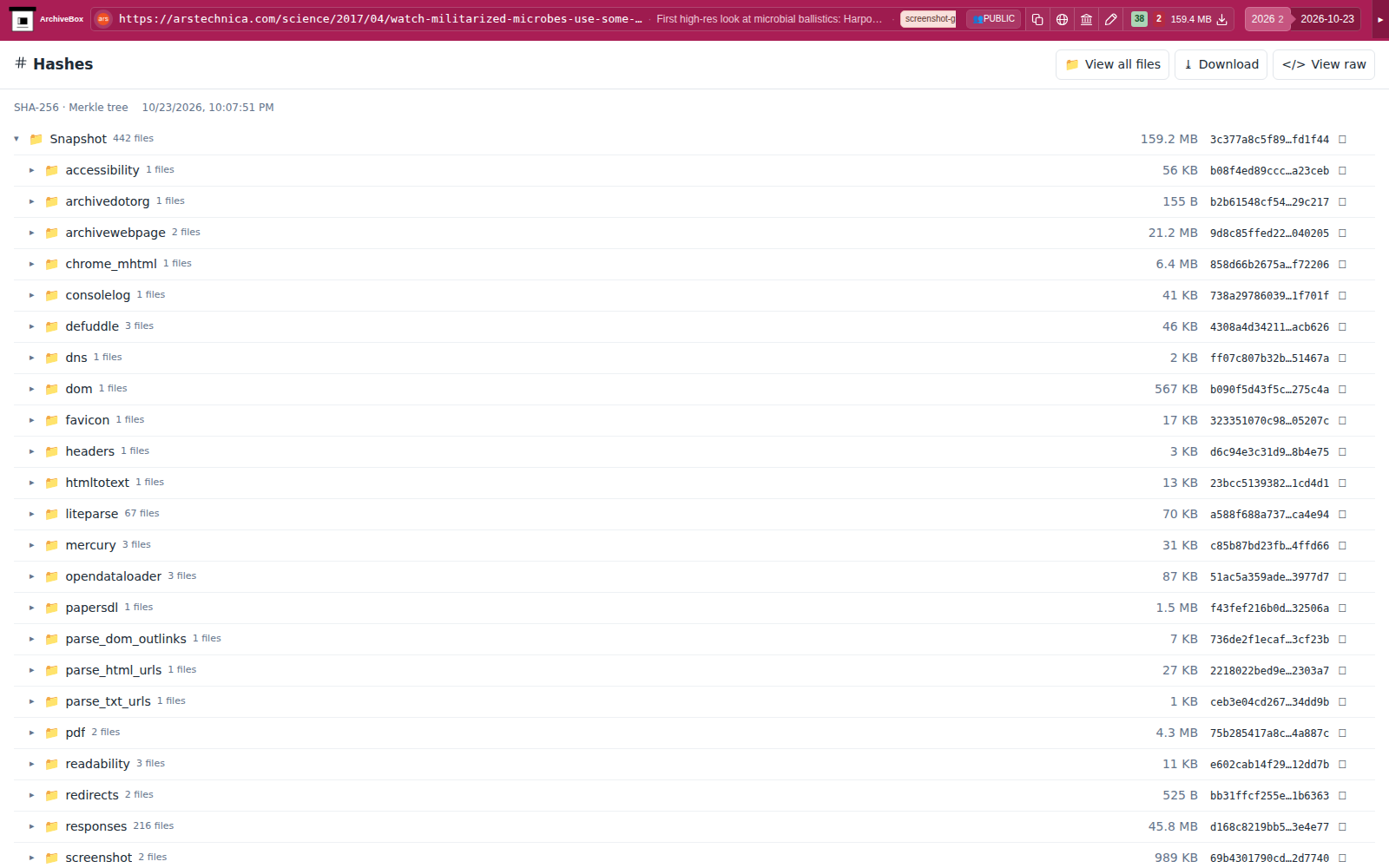Viewport: 1389px width, 868px height.
Task: Click the View raw button
Action: pyautogui.click(x=1324, y=64)
